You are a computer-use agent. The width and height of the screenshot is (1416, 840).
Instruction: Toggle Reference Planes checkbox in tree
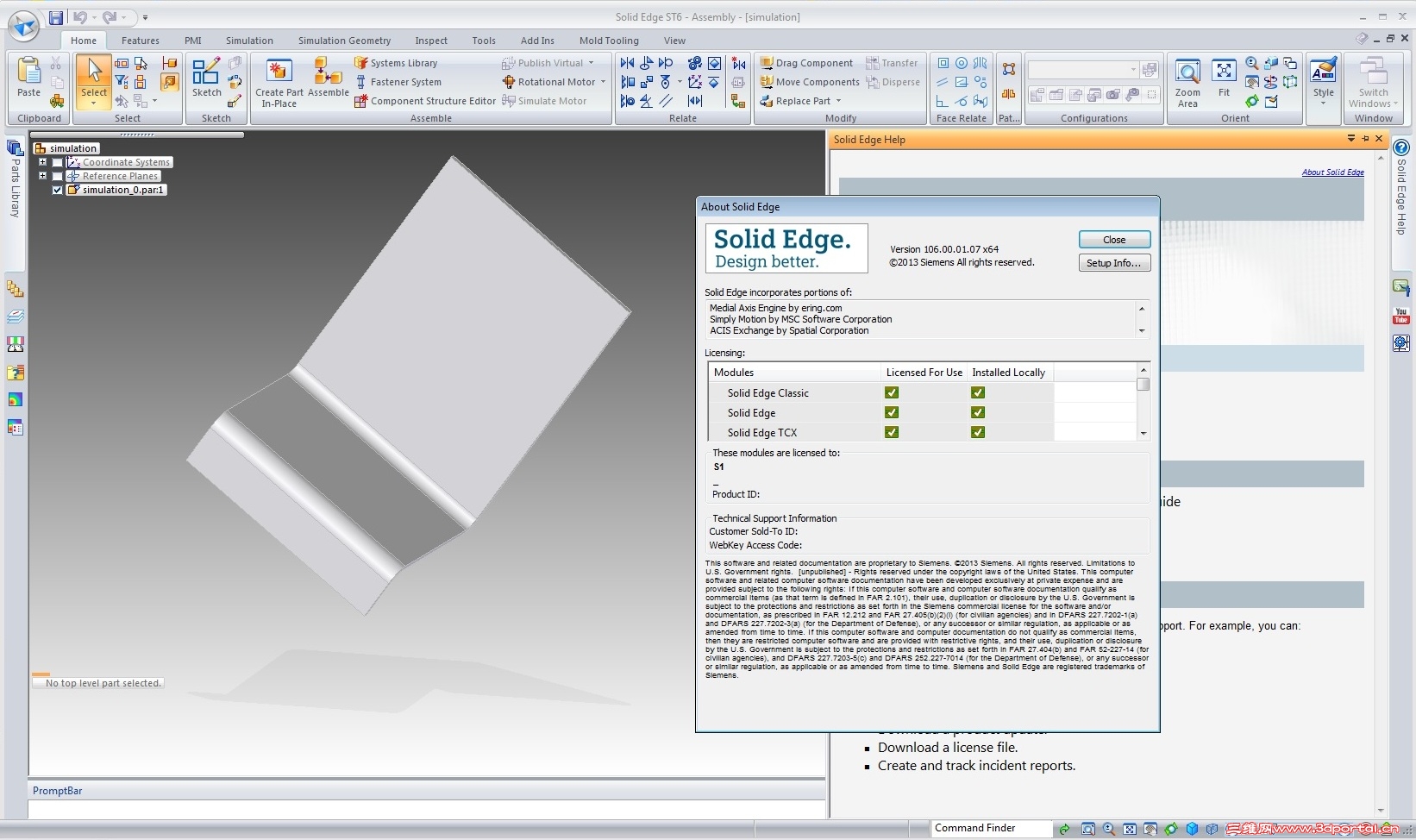(58, 176)
